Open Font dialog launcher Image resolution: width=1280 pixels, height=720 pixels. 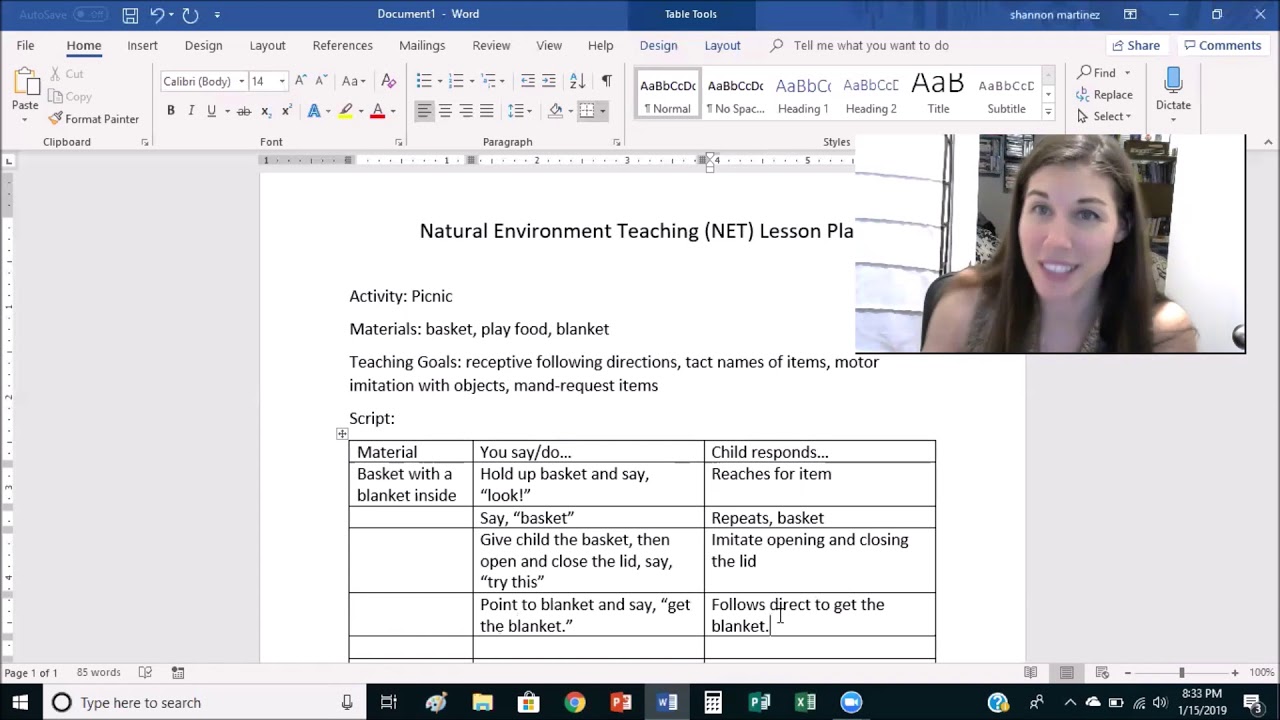point(399,143)
